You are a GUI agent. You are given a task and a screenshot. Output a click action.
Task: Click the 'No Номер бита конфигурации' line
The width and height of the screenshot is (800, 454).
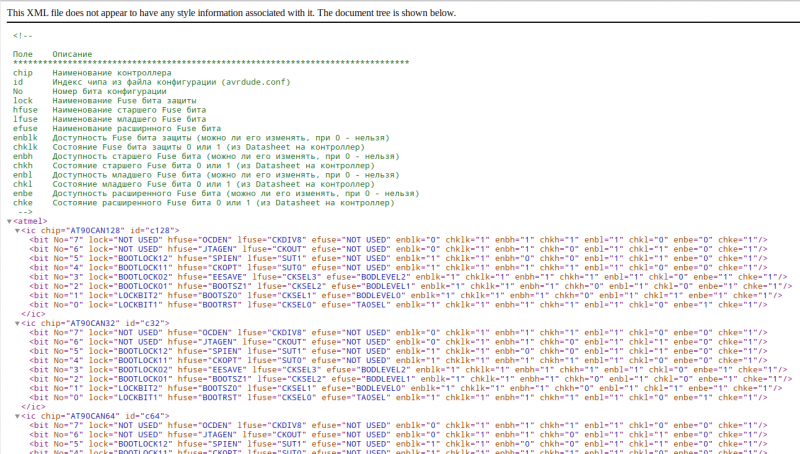(x=90, y=91)
